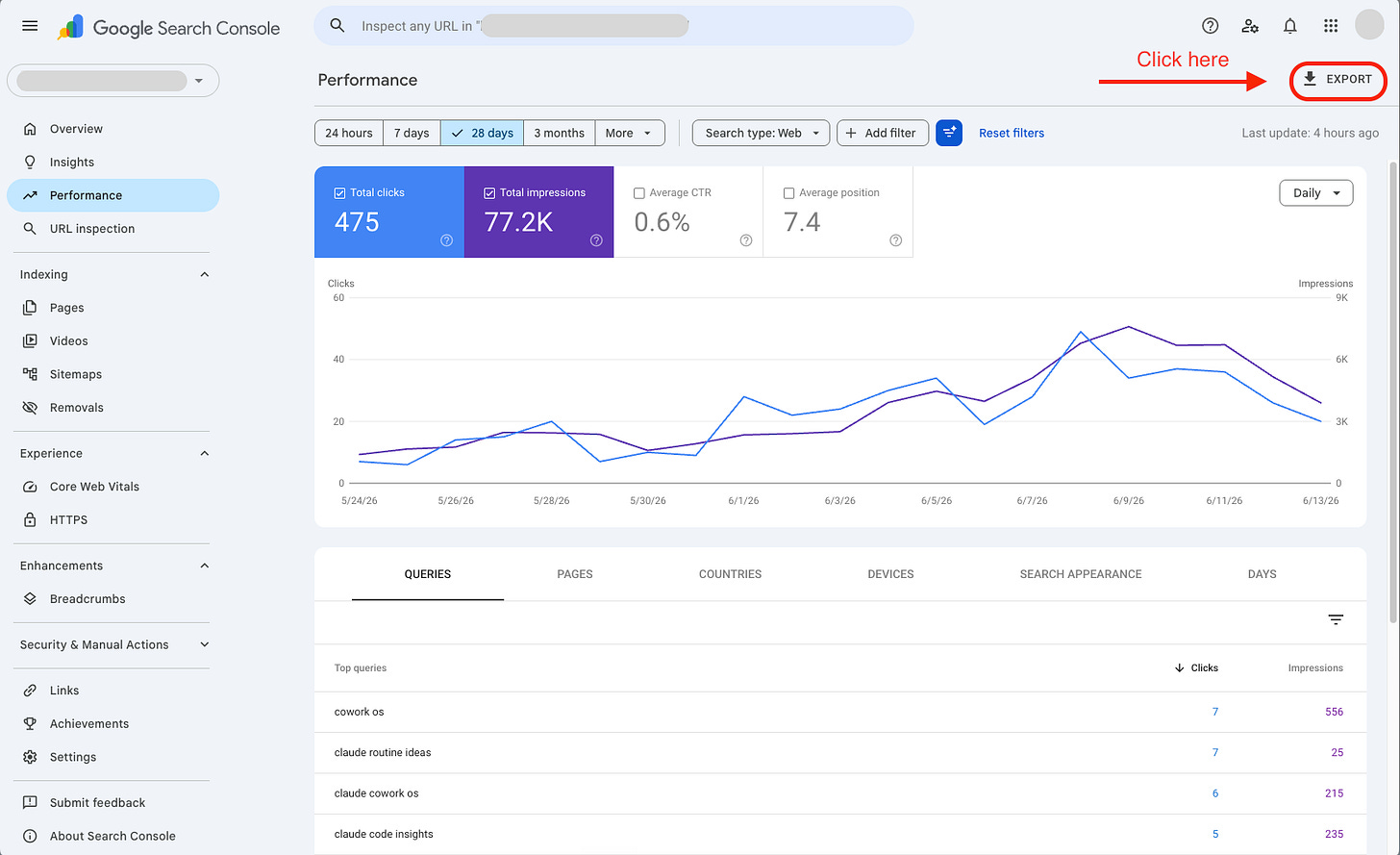Select the 28 days date range
1400x855 pixels.
click(483, 133)
